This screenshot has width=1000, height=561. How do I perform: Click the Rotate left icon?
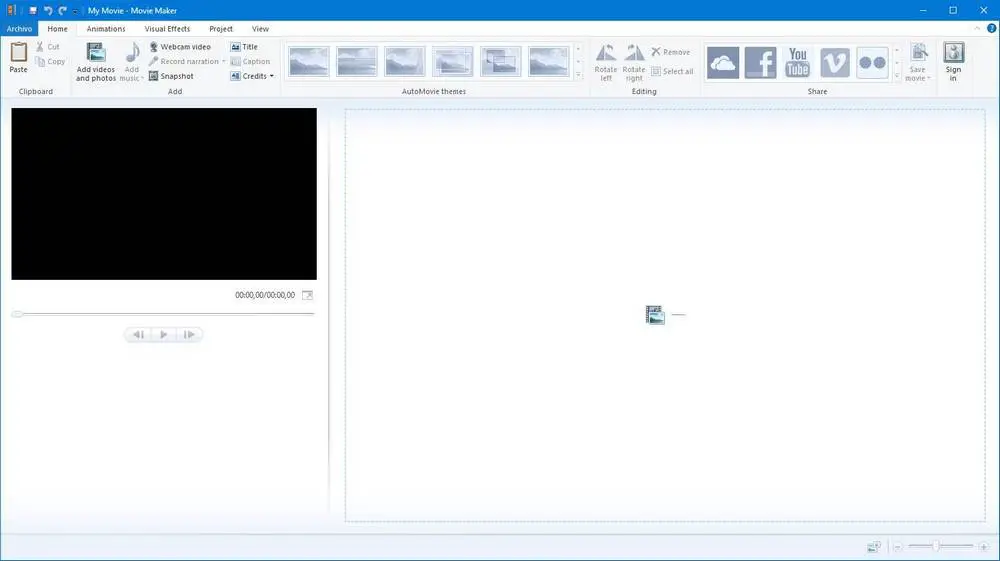(605, 53)
